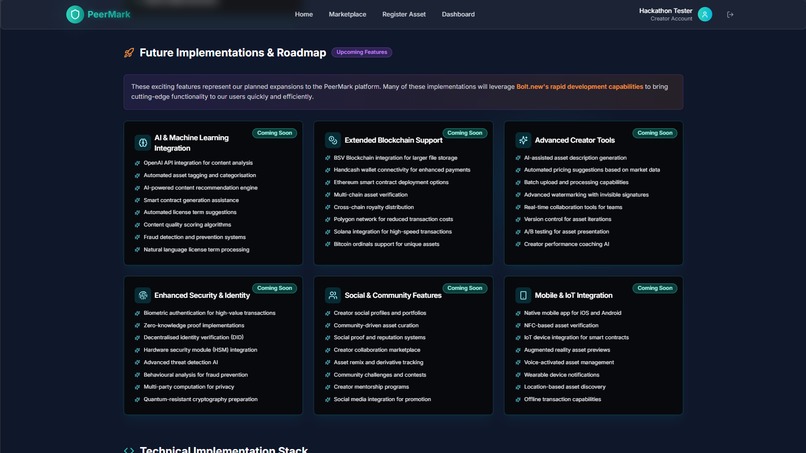Click bullet icon beside Native mobile app
This screenshot has height=453, width=806.
point(518,313)
